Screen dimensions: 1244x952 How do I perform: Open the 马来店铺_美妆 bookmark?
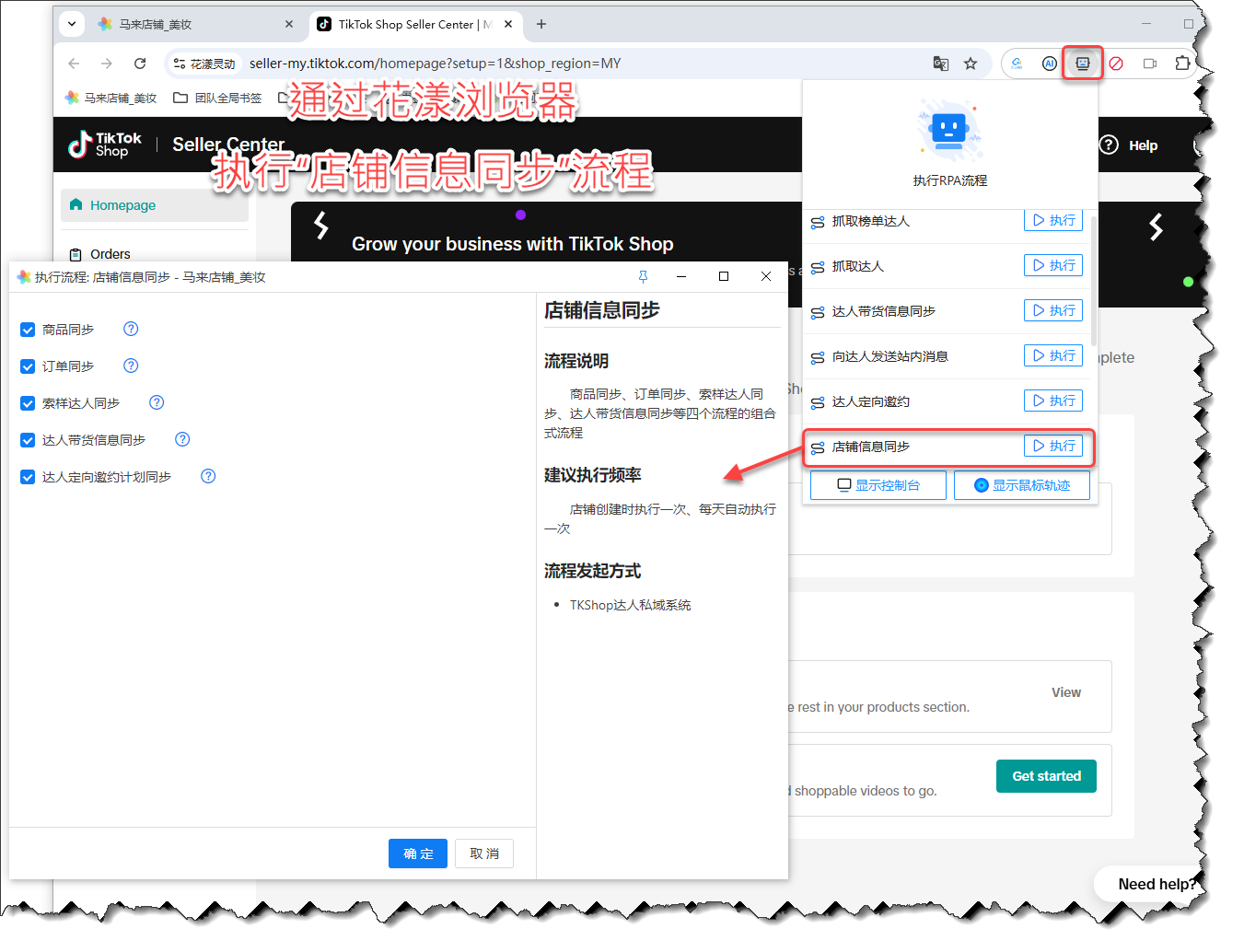pos(110,98)
